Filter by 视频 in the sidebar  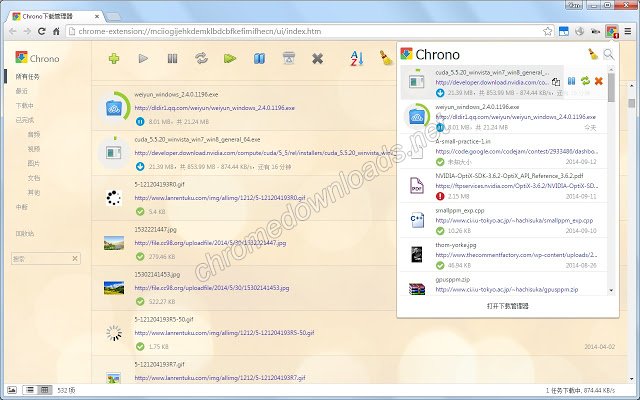coord(33,149)
